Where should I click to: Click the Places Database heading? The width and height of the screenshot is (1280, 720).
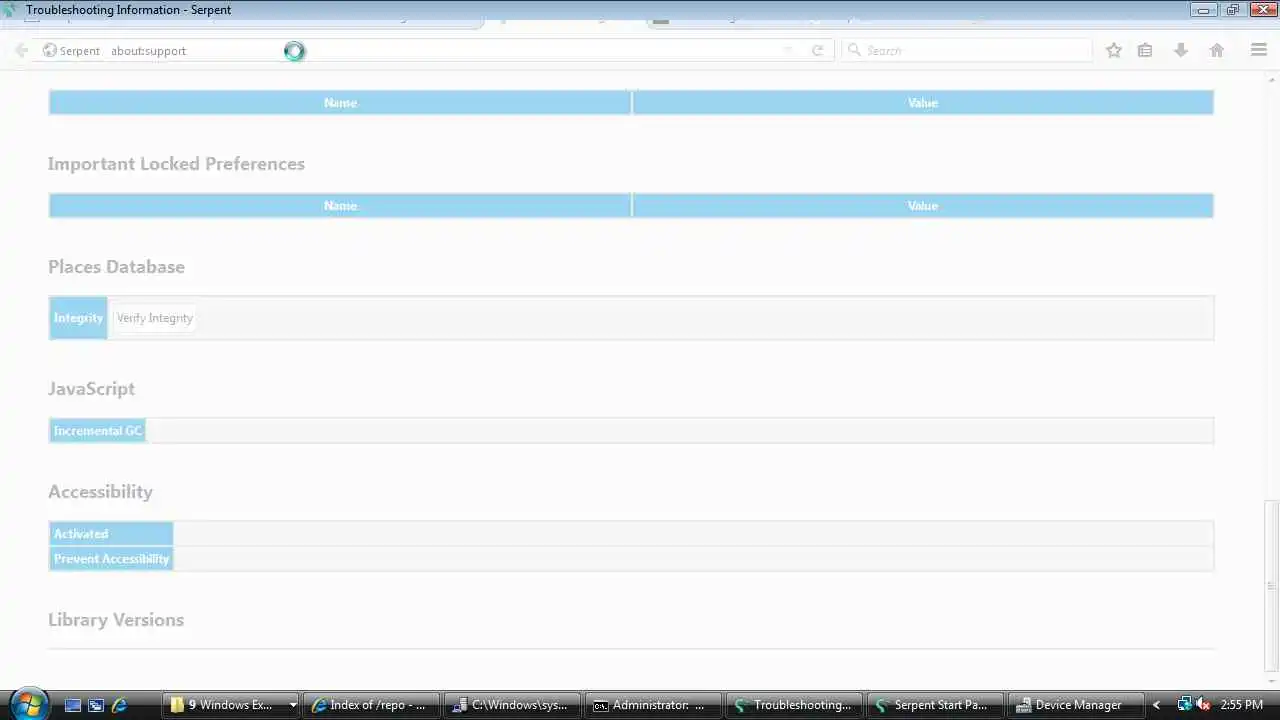(116, 267)
